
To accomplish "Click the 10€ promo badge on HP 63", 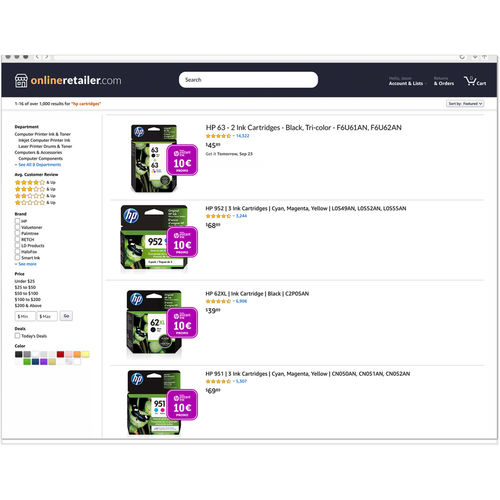I will pyautogui.click(x=182, y=160).
